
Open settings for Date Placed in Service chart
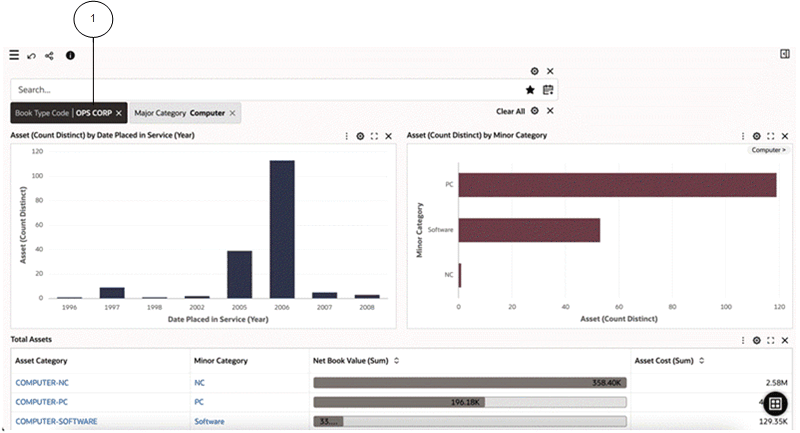click(360, 136)
